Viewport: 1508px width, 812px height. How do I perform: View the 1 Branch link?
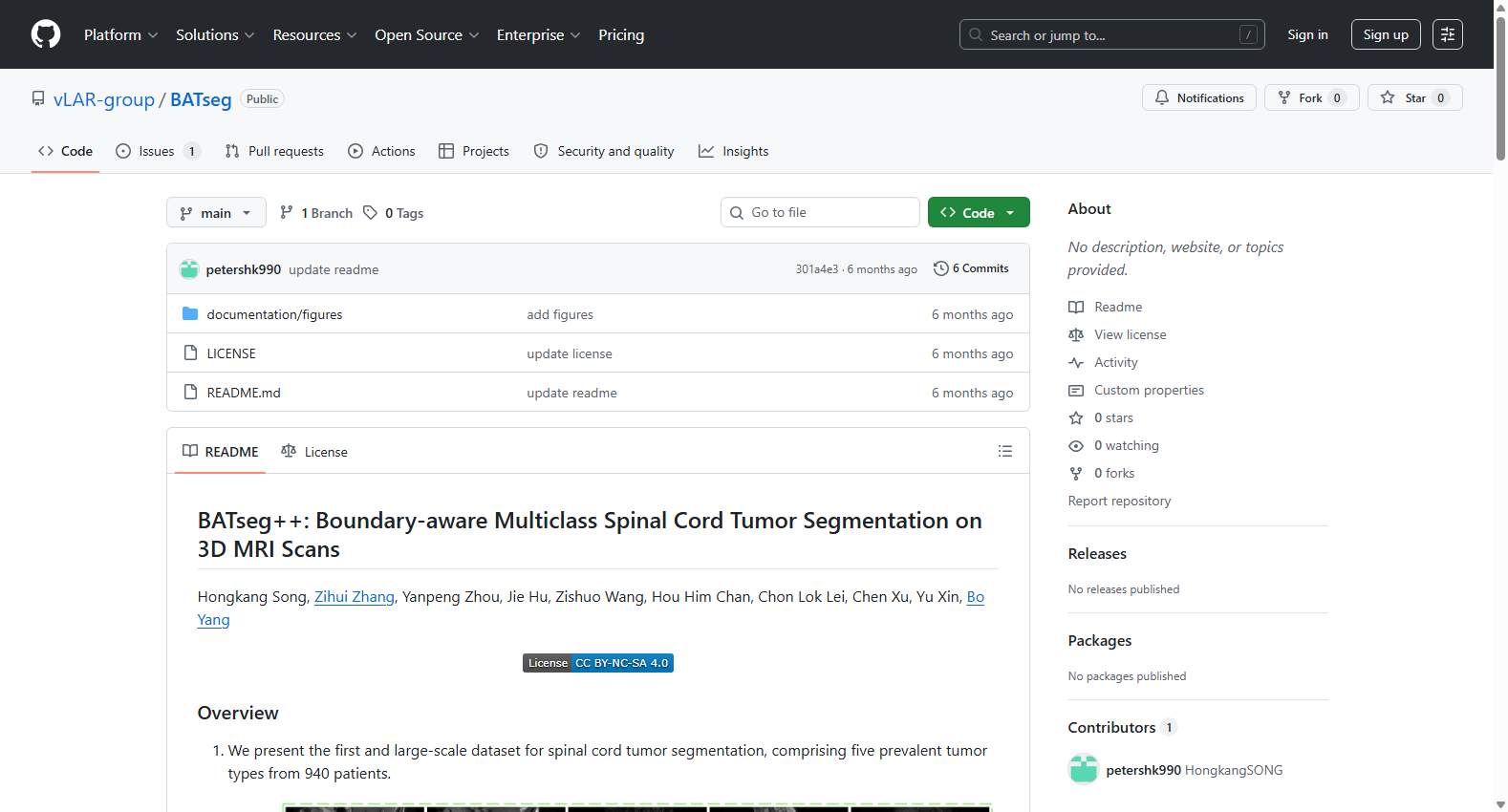[x=316, y=212]
